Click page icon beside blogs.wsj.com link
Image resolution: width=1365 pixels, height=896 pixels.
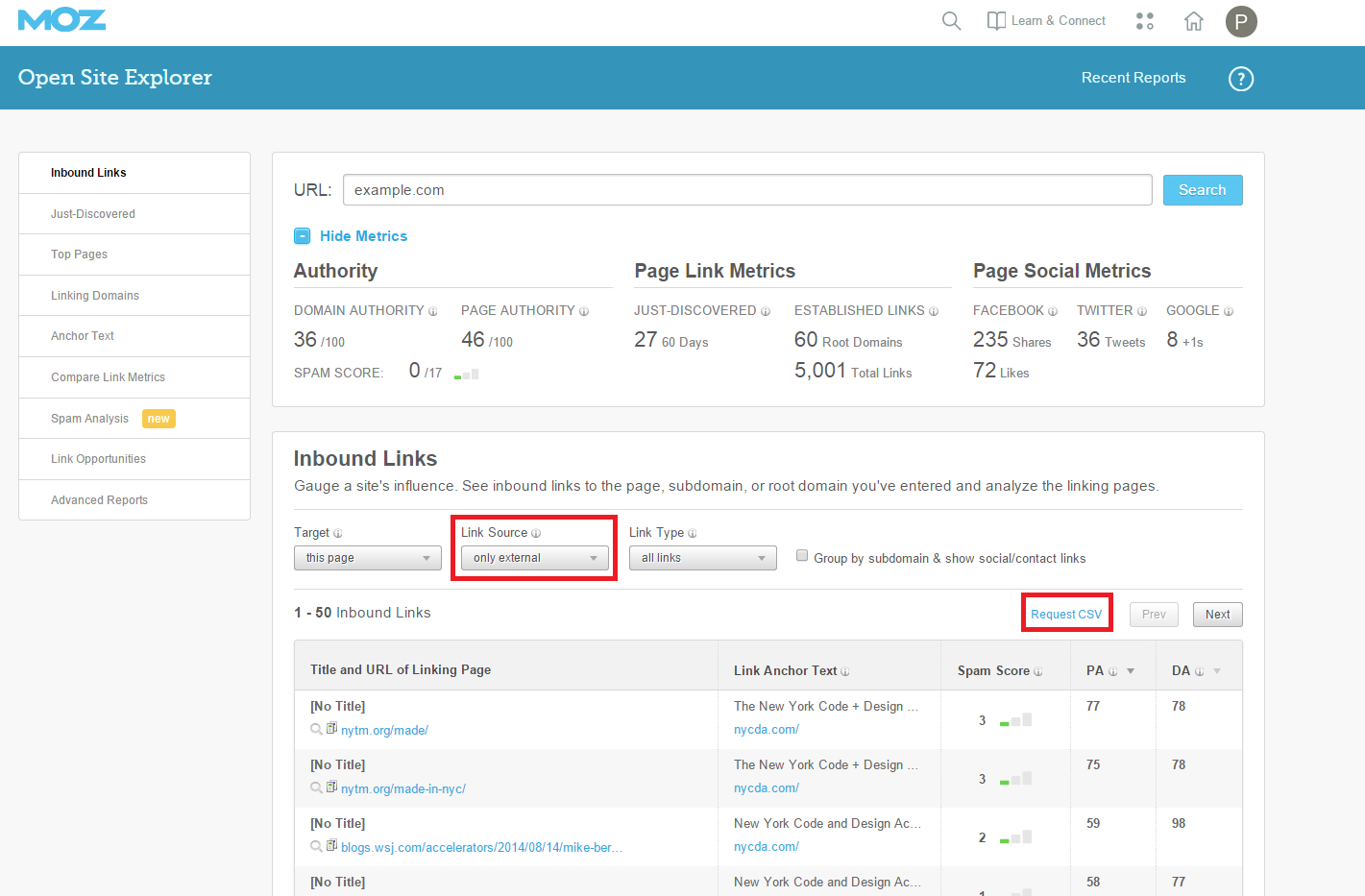(331, 846)
